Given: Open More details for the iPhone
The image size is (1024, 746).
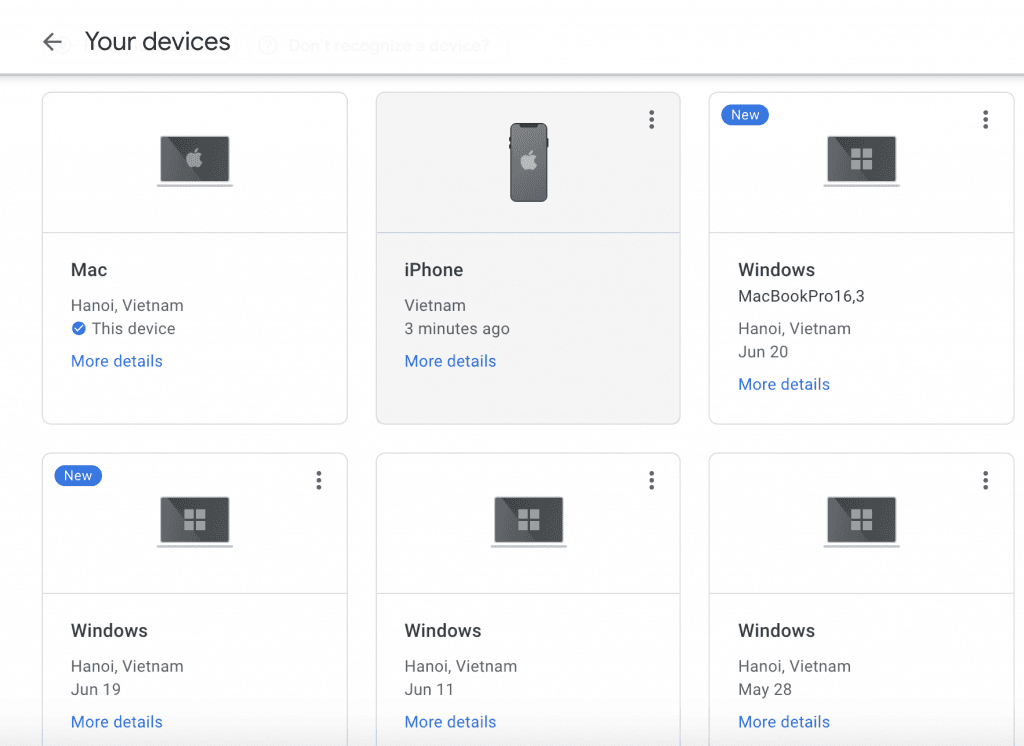Looking at the screenshot, I should (451, 361).
